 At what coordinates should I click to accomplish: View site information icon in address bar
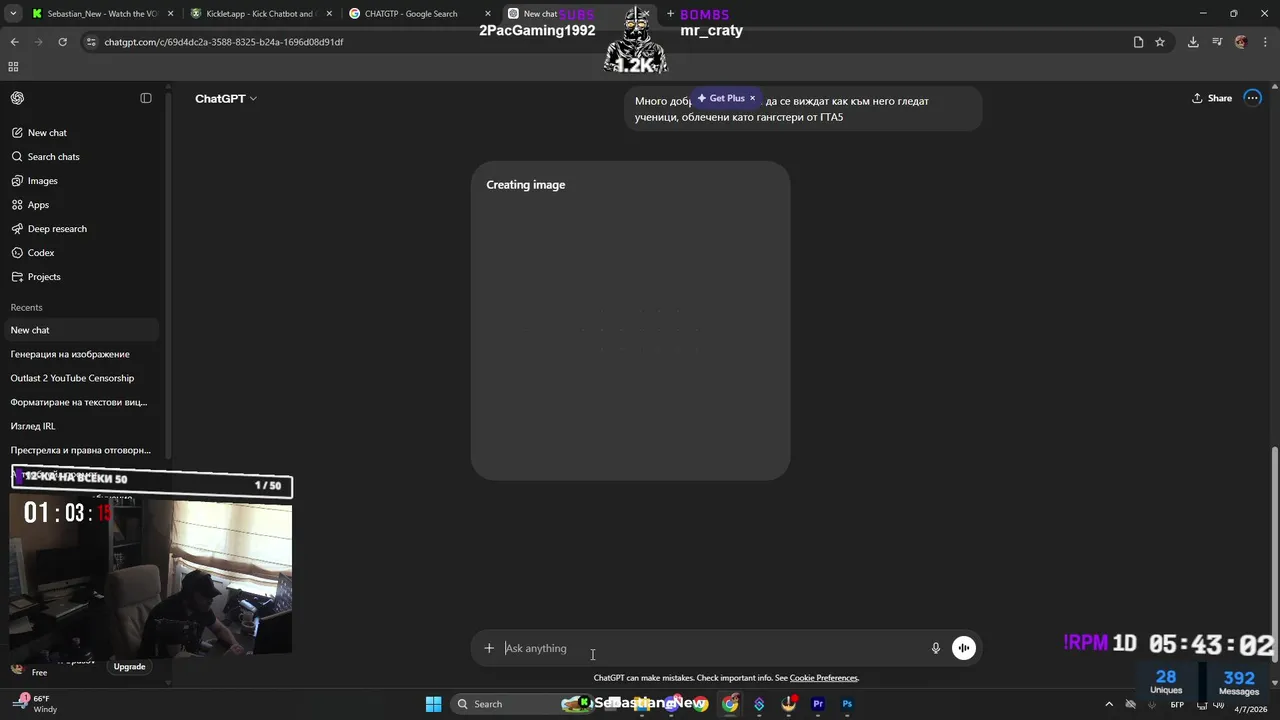[x=91, y=42]
